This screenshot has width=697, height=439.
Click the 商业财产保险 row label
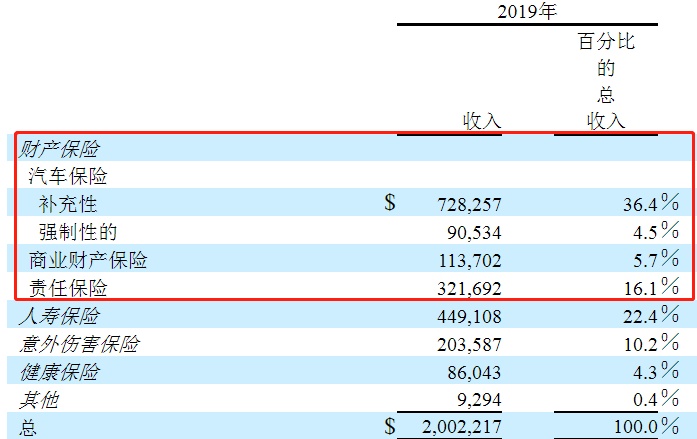click(x=88, y=260)
